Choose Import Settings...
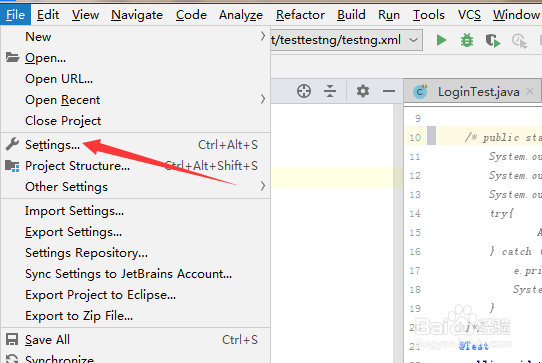The width and height of the screenshot is (542, 363). click(x=136, y=211)
